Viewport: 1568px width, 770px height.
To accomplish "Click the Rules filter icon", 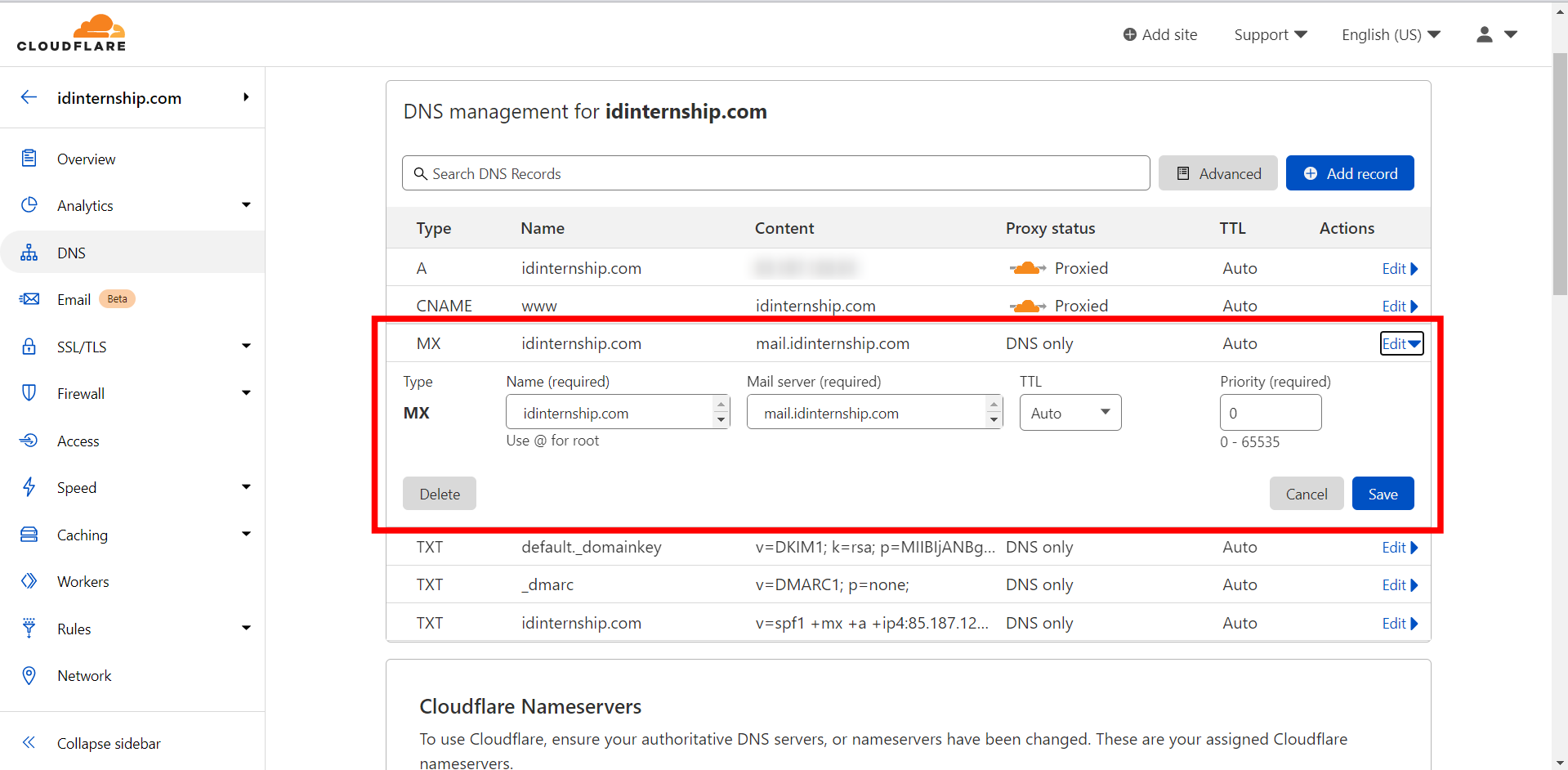I will (29, 629).
